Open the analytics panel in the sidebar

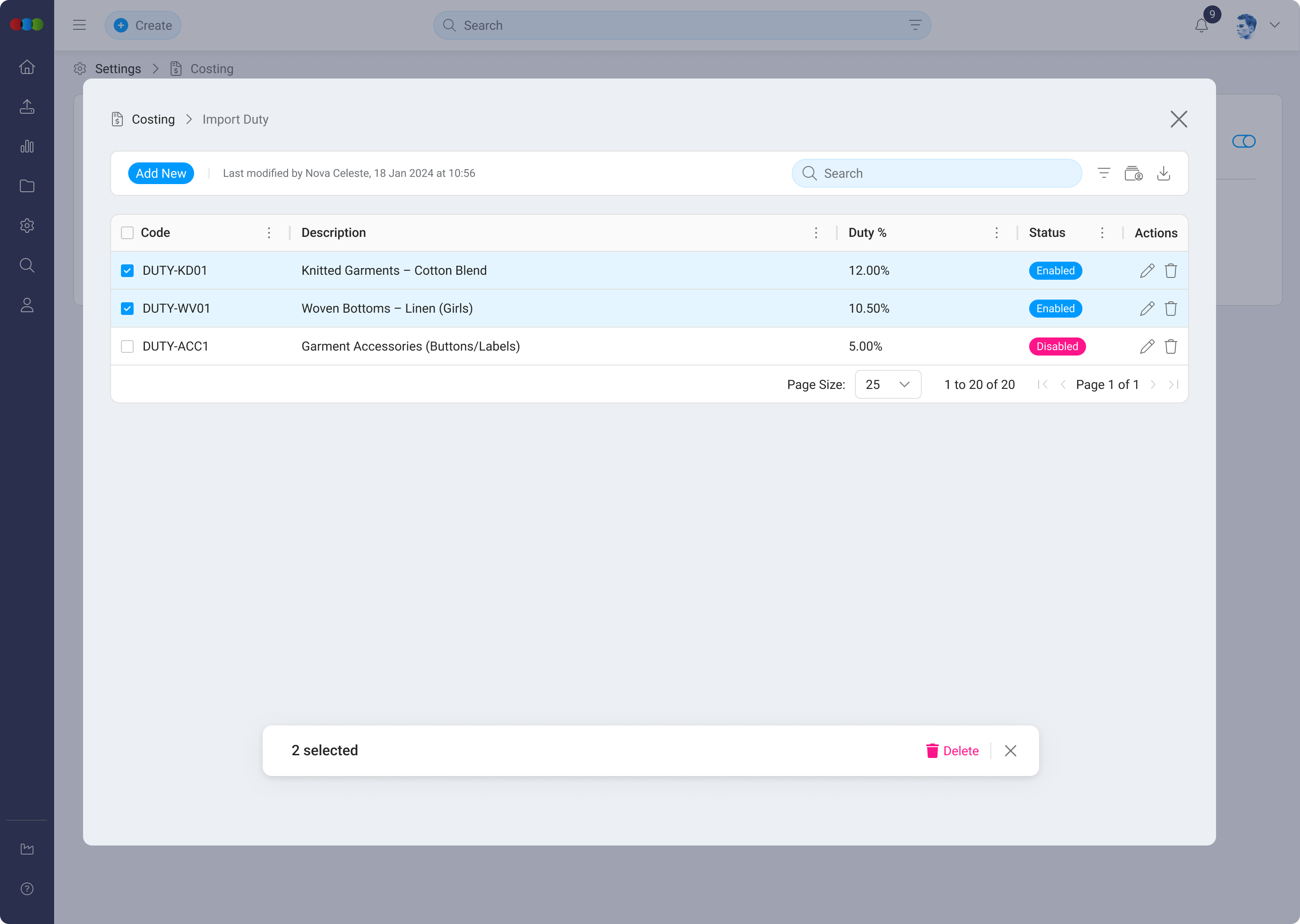tap(27, 146)
